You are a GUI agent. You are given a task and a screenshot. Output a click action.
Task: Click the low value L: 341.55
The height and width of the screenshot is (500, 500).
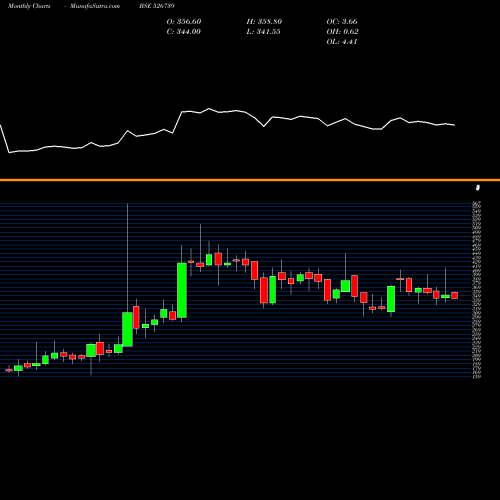click(x=263, y=32)
